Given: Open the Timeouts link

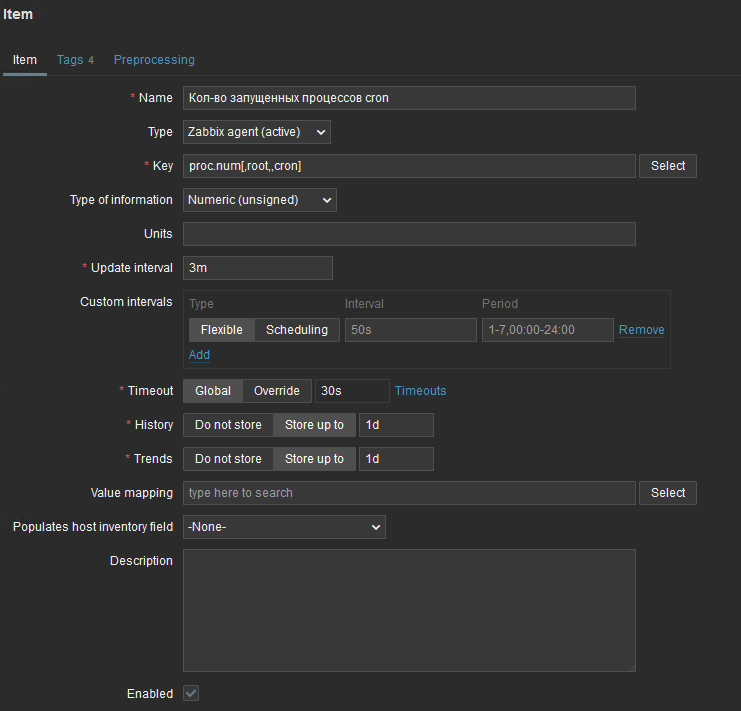Looking at the screenshot, I should tap(420, 391).
